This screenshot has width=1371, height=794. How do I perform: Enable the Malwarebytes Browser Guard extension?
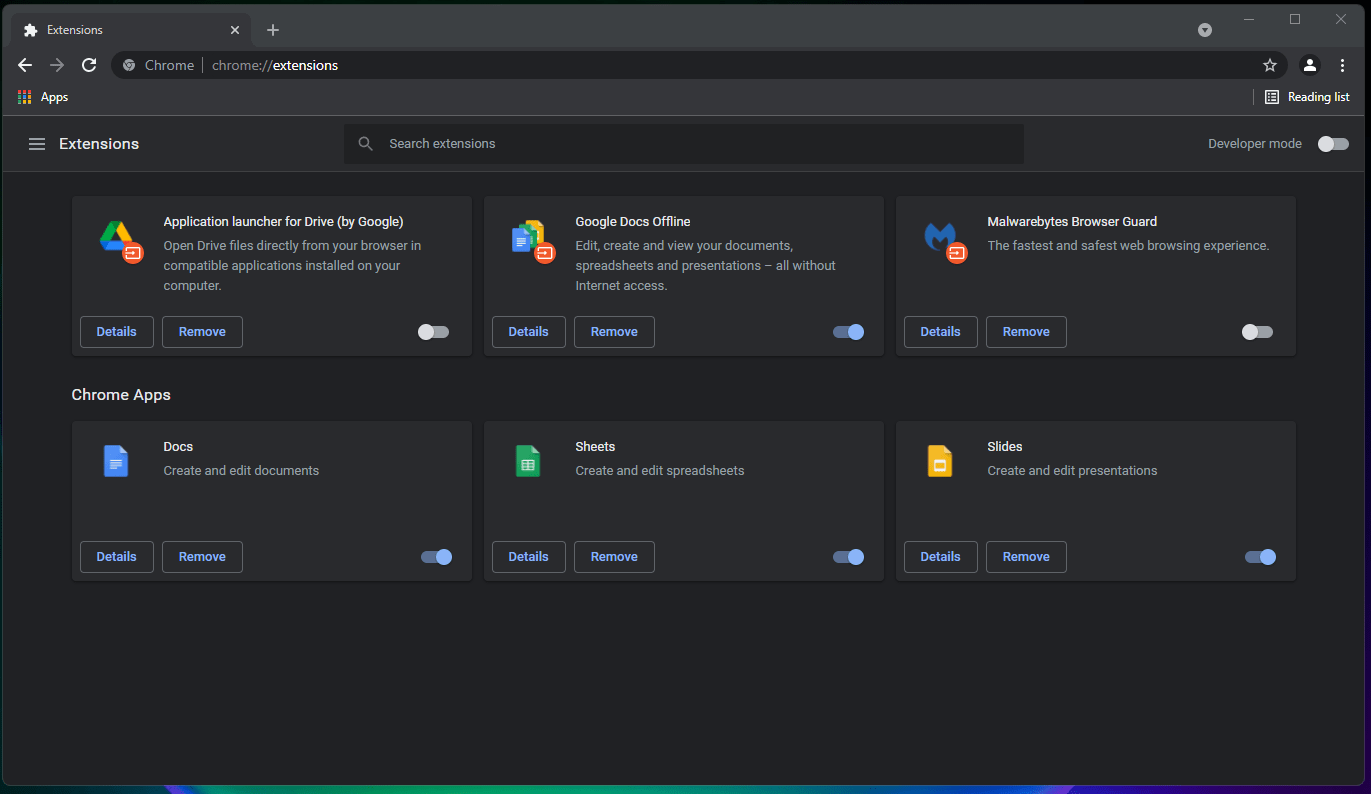click(x=1256, y=331)
